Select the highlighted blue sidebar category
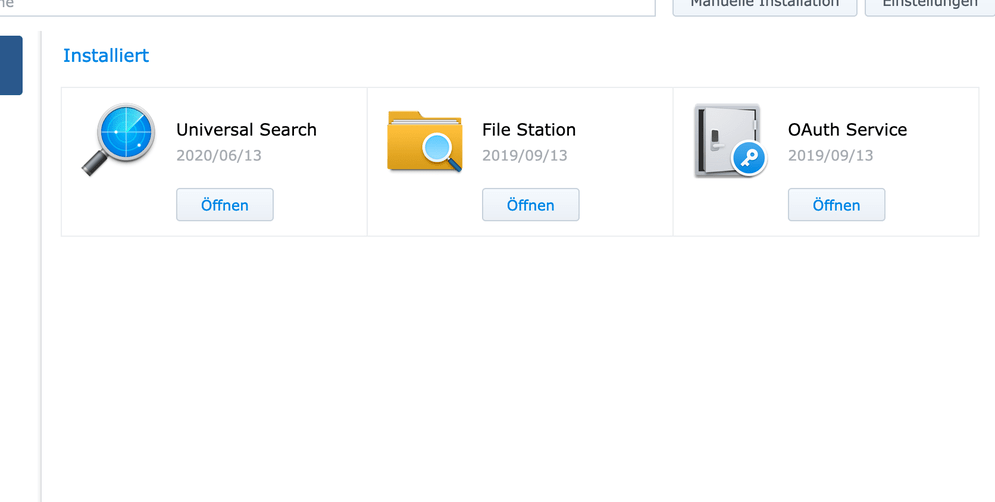The width and height of the screenshot is (995, 502). pos(11,65)
